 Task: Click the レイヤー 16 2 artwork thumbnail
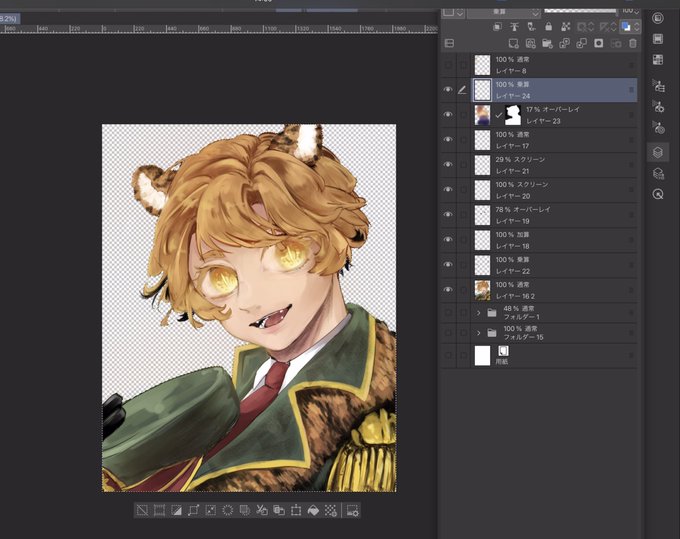pyautogui.click(x=482, y=290)
